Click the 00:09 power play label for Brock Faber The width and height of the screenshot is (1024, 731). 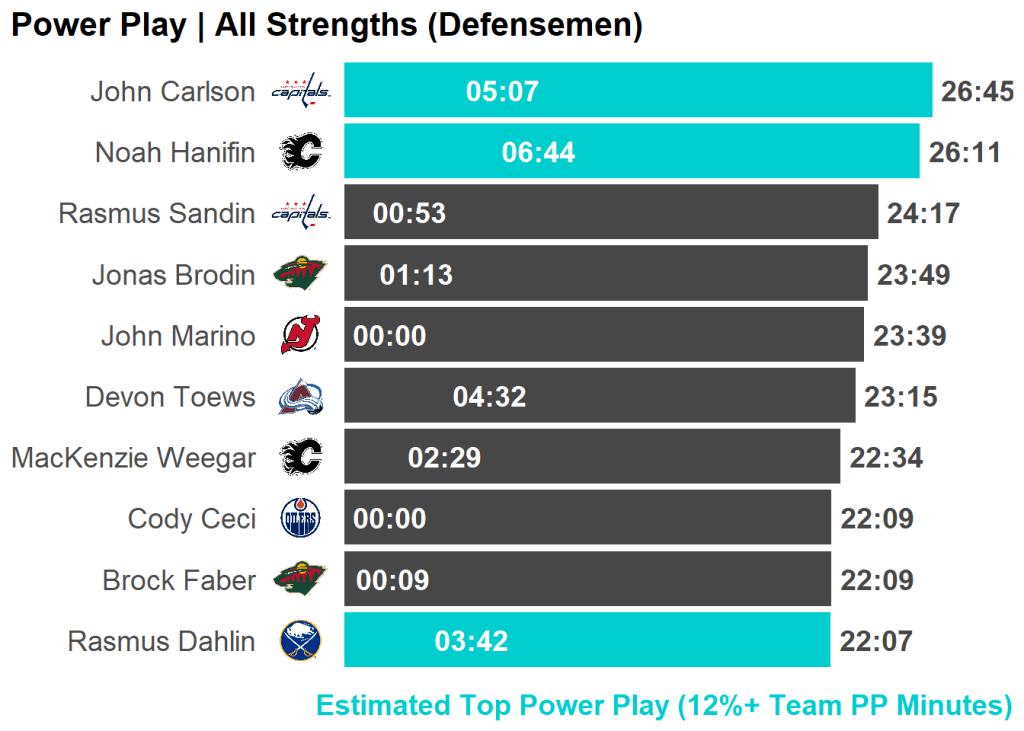click(x=392, y=580)
